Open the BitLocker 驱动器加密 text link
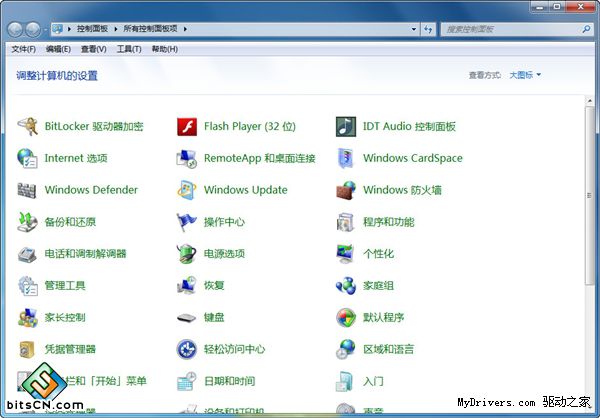 [x=94, y=126]
